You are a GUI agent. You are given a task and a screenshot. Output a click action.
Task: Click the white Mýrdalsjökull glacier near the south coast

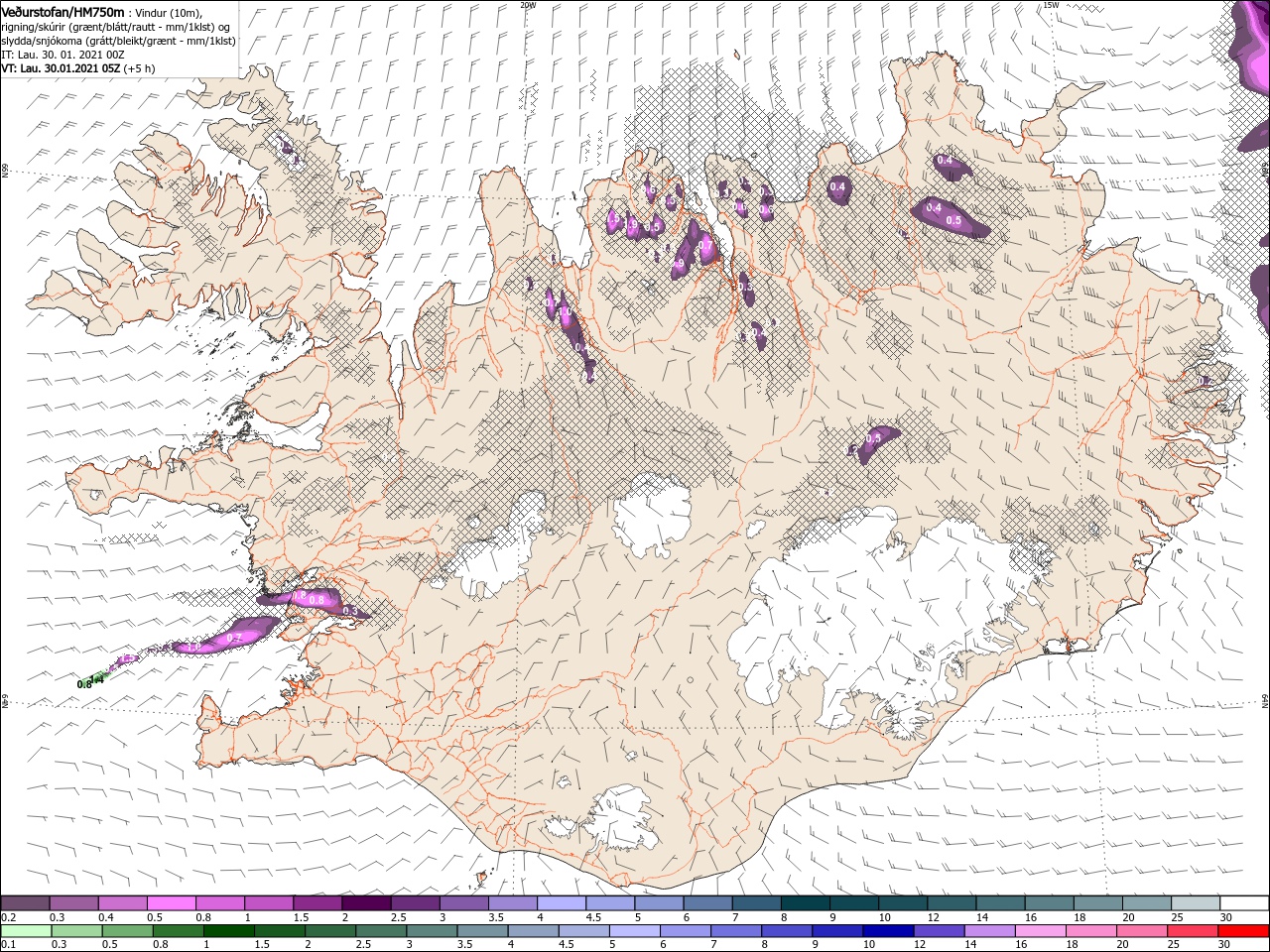coord(623,818)
